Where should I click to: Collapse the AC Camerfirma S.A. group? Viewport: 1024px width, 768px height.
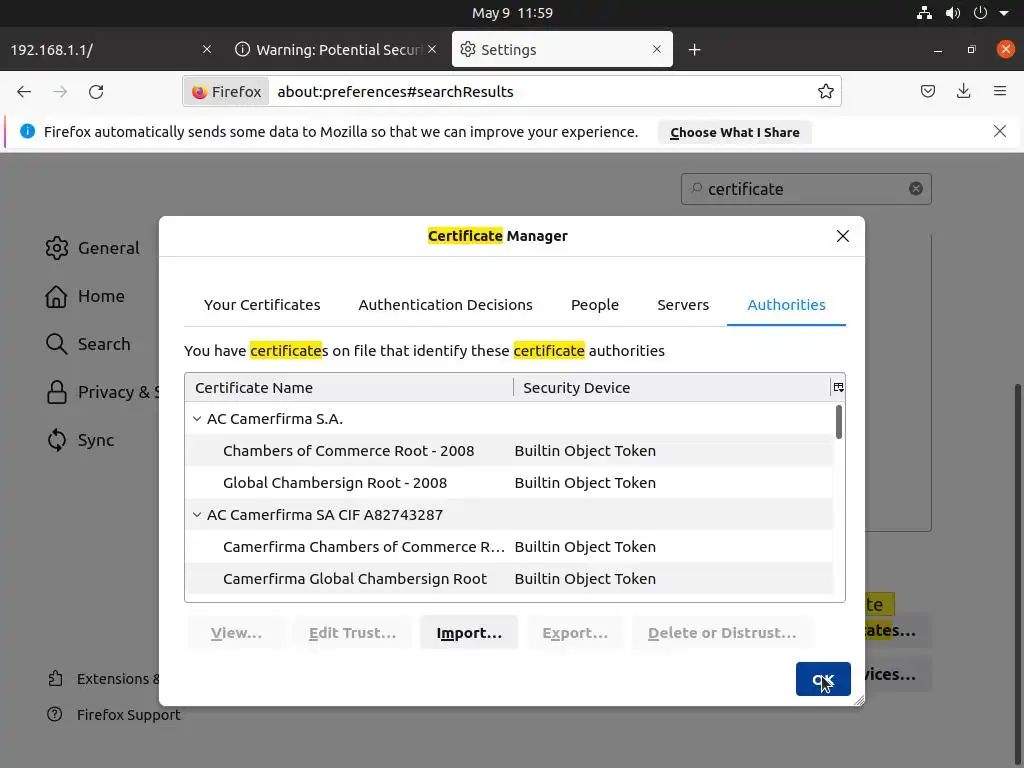pyautogui.click(x=197, y=419)
